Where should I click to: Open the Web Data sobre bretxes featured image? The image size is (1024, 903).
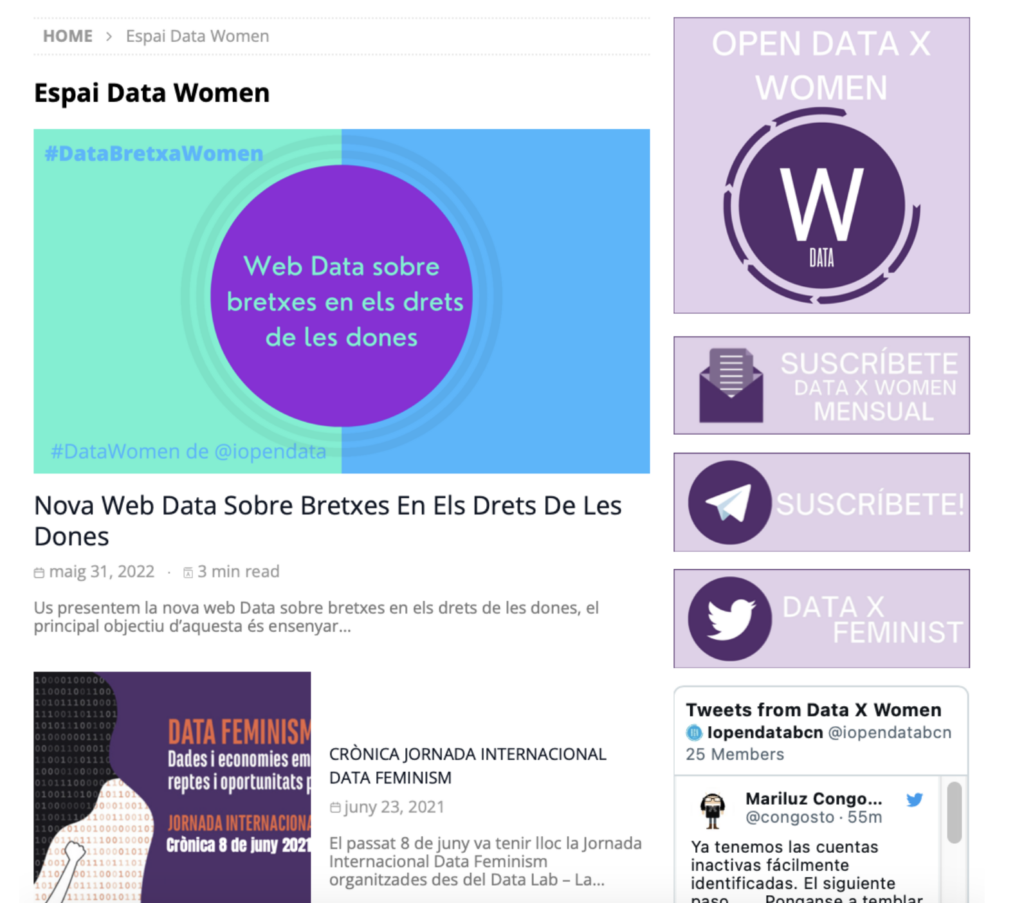pyautogui.click(x=341, y=300)
